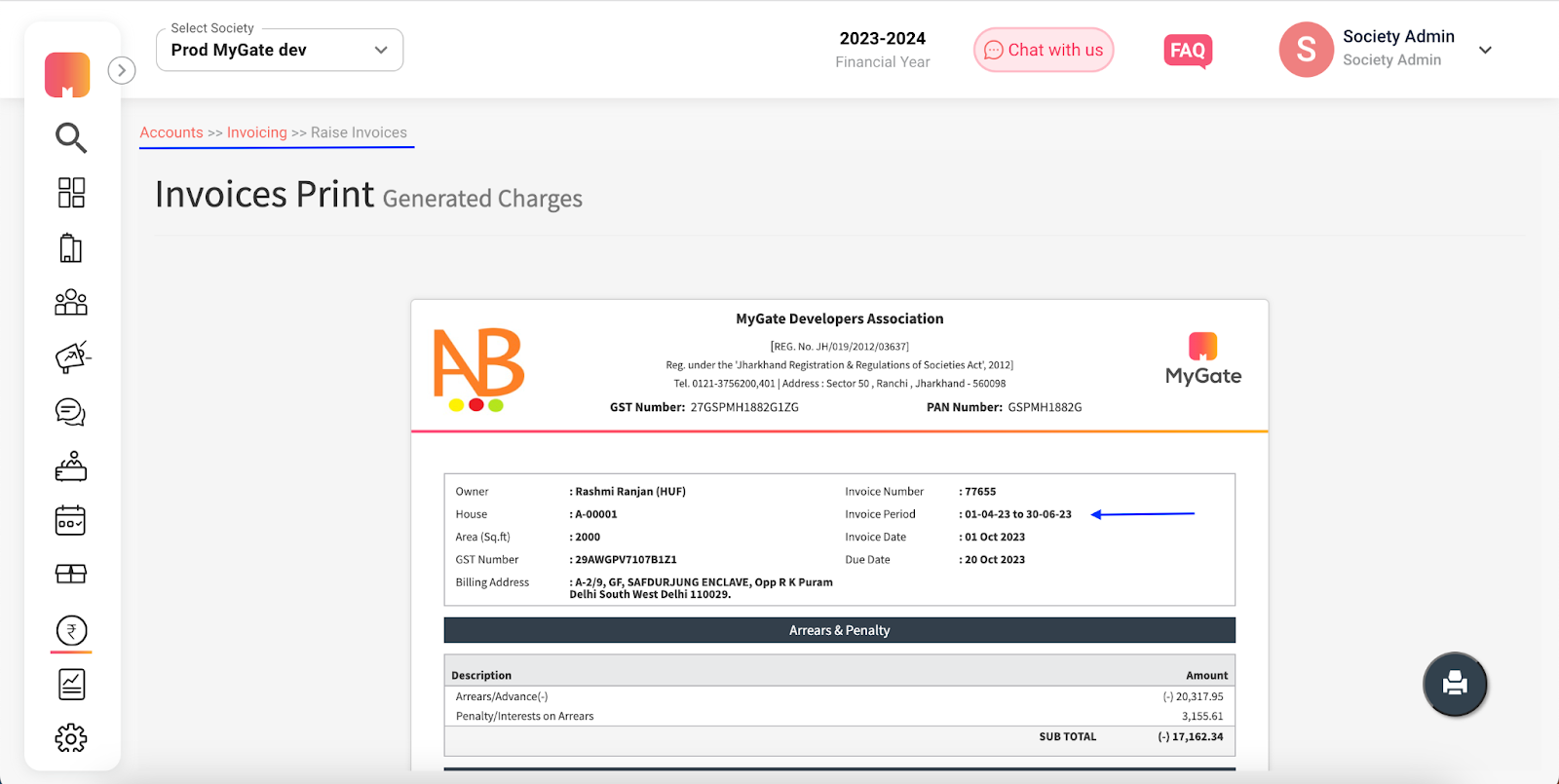Click the arrears amount 20,317.95
Image resolution: width=1559 pixels, height=784 pixels.
1193,696
